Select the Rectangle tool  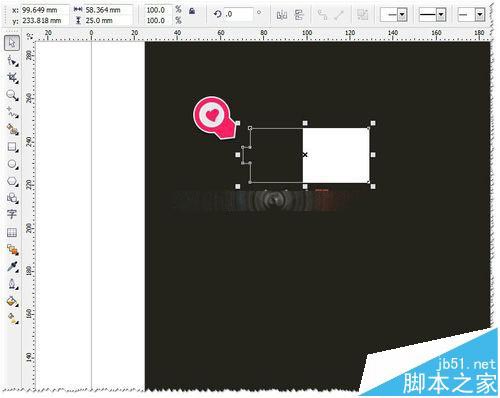12,147
